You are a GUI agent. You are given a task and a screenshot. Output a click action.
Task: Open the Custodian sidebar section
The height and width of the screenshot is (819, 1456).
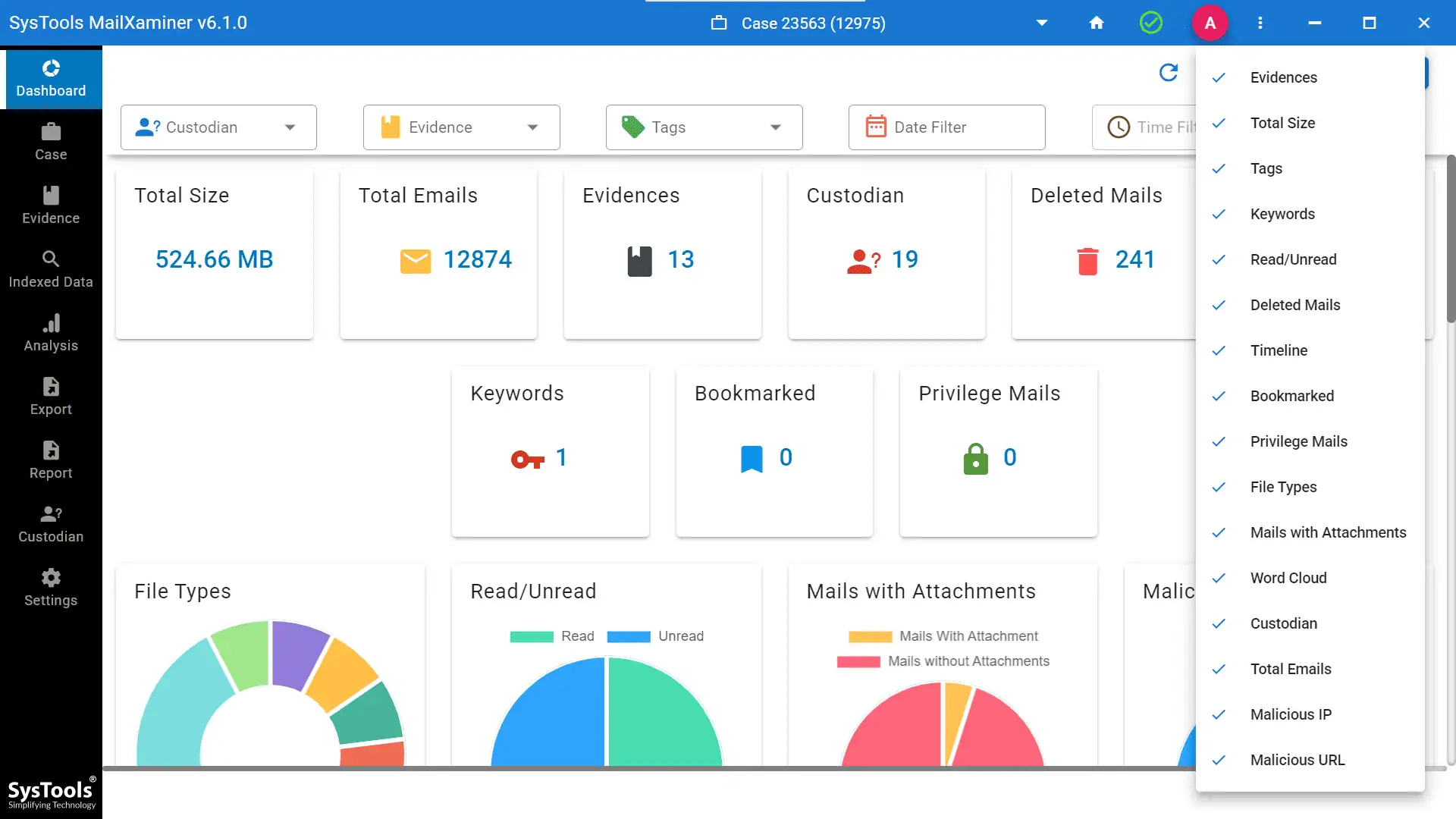click(x=51, y=525)
